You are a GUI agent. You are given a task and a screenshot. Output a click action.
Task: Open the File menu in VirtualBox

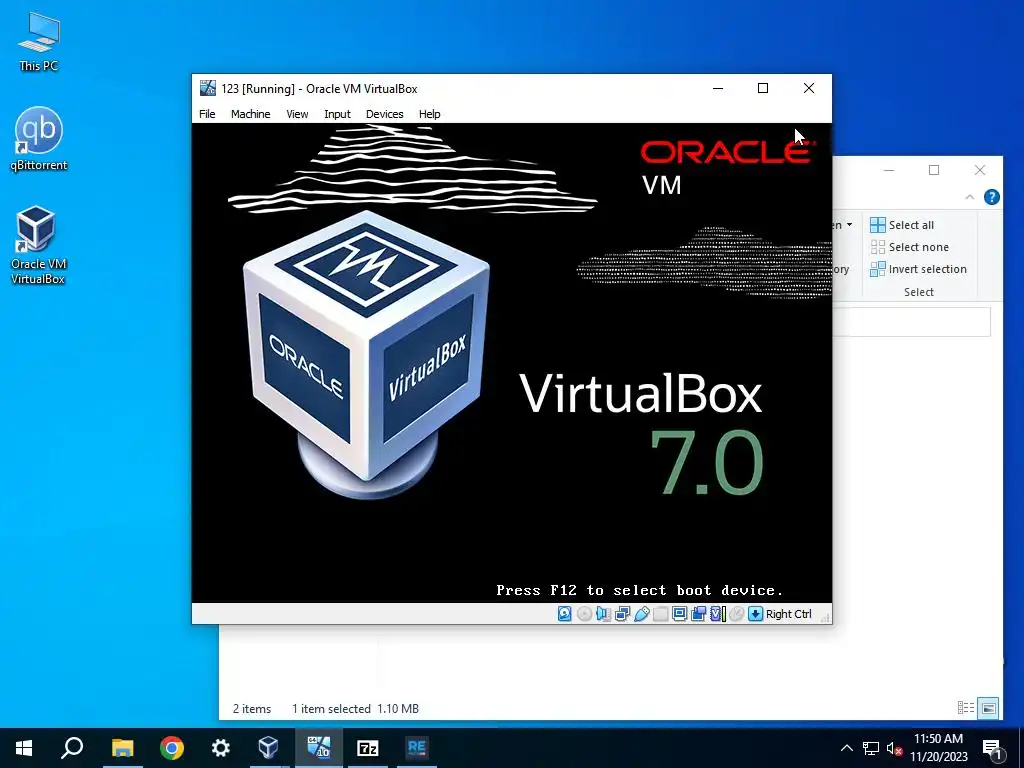[x=207, y=114]
